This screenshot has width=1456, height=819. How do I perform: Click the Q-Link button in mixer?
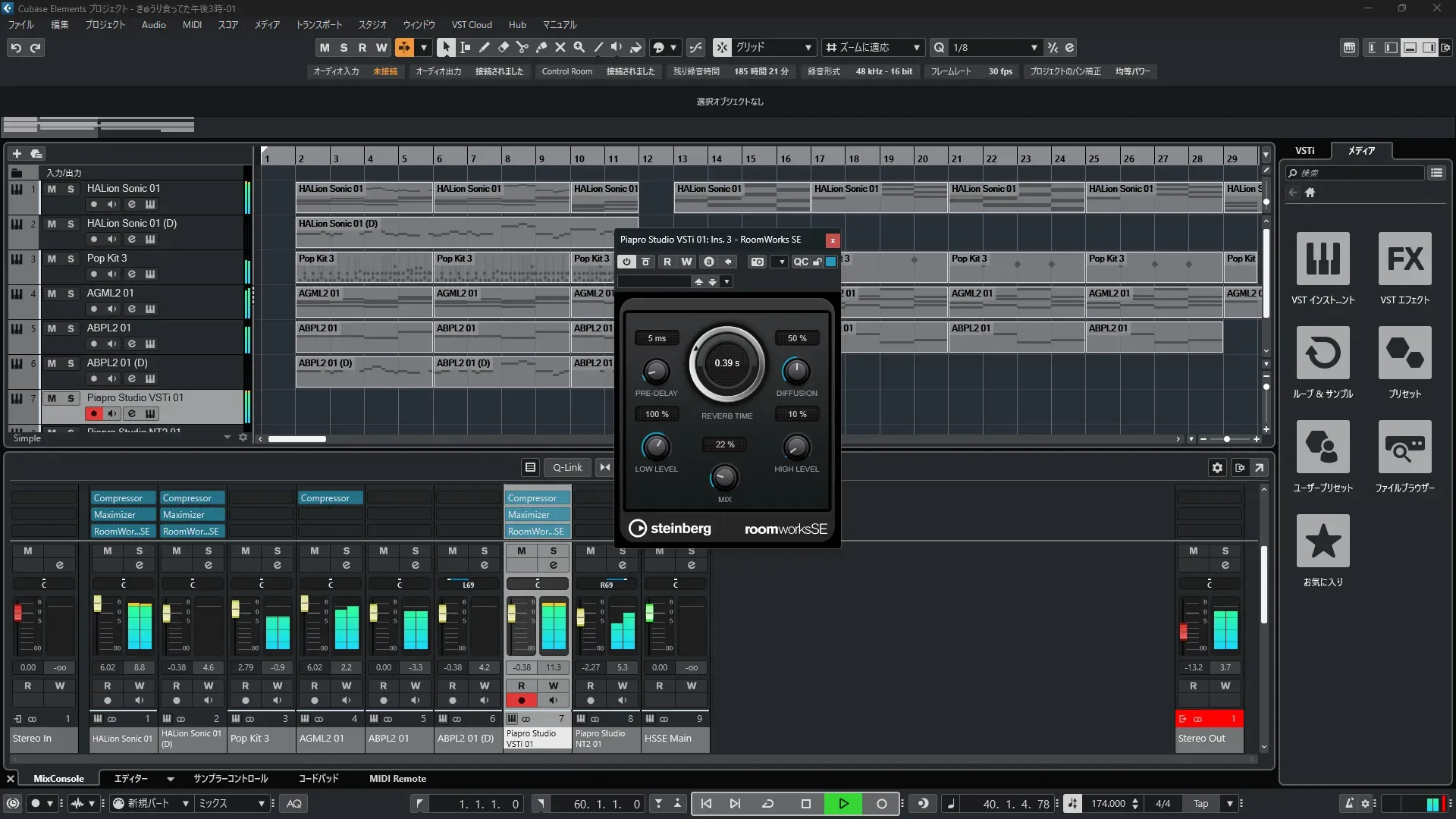tap(567, 468)
